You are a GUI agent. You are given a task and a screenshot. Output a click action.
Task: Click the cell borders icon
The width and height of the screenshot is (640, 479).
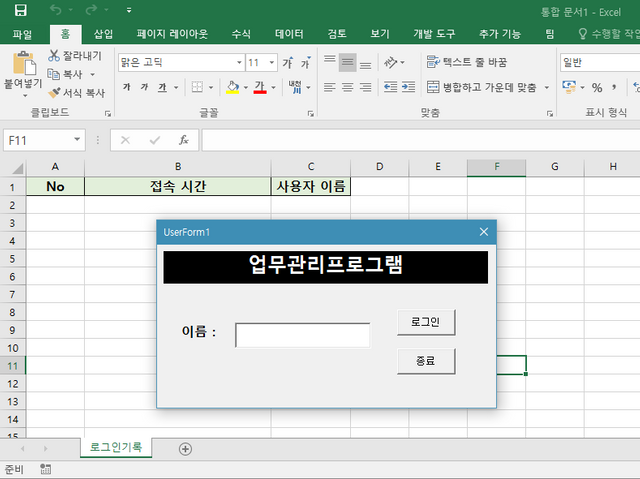pos(197,87)
